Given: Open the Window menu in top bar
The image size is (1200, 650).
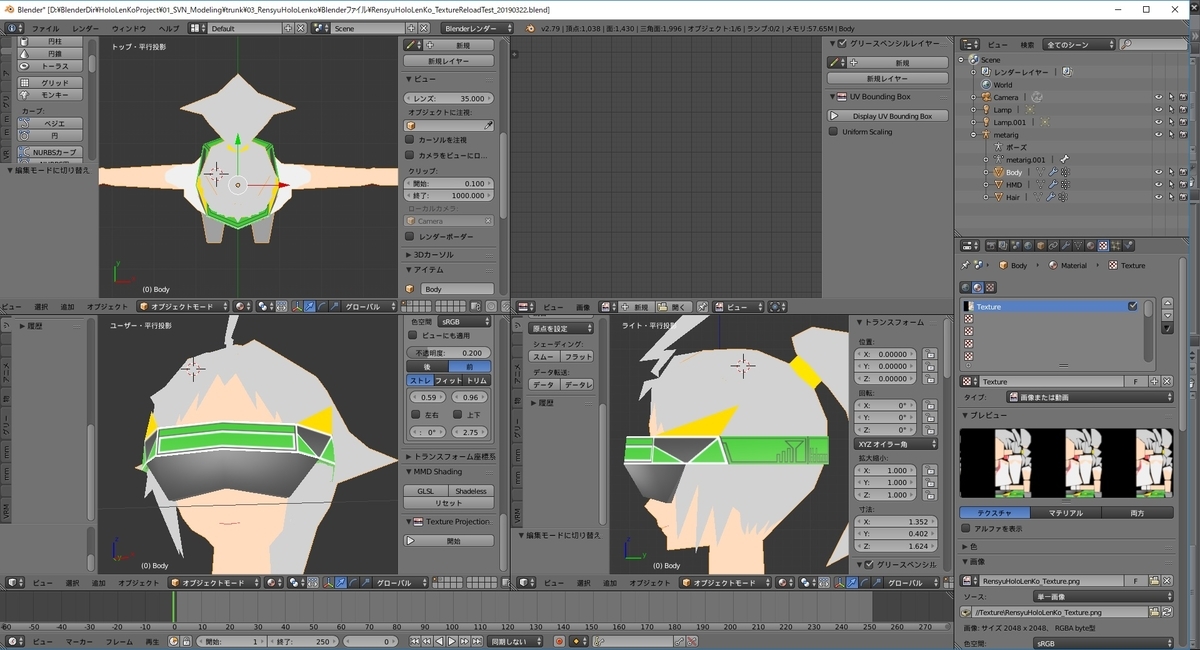Looking at the screenshot, I should click(128, 28).
